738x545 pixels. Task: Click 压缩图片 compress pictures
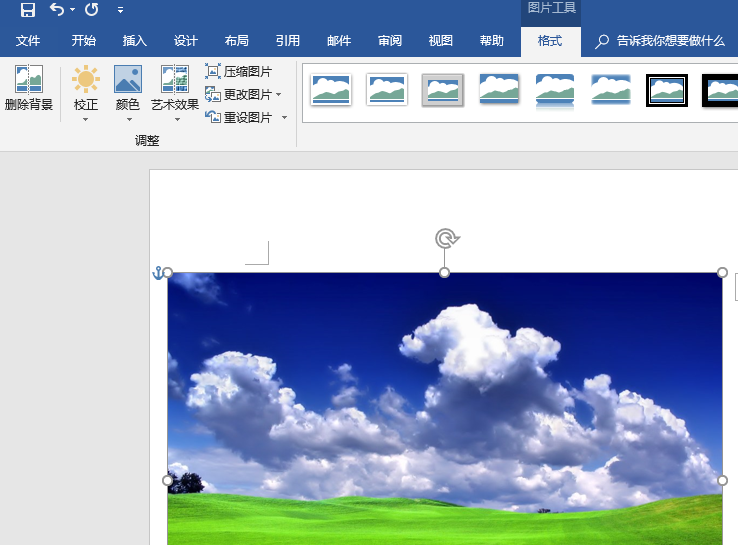[239, 72]
